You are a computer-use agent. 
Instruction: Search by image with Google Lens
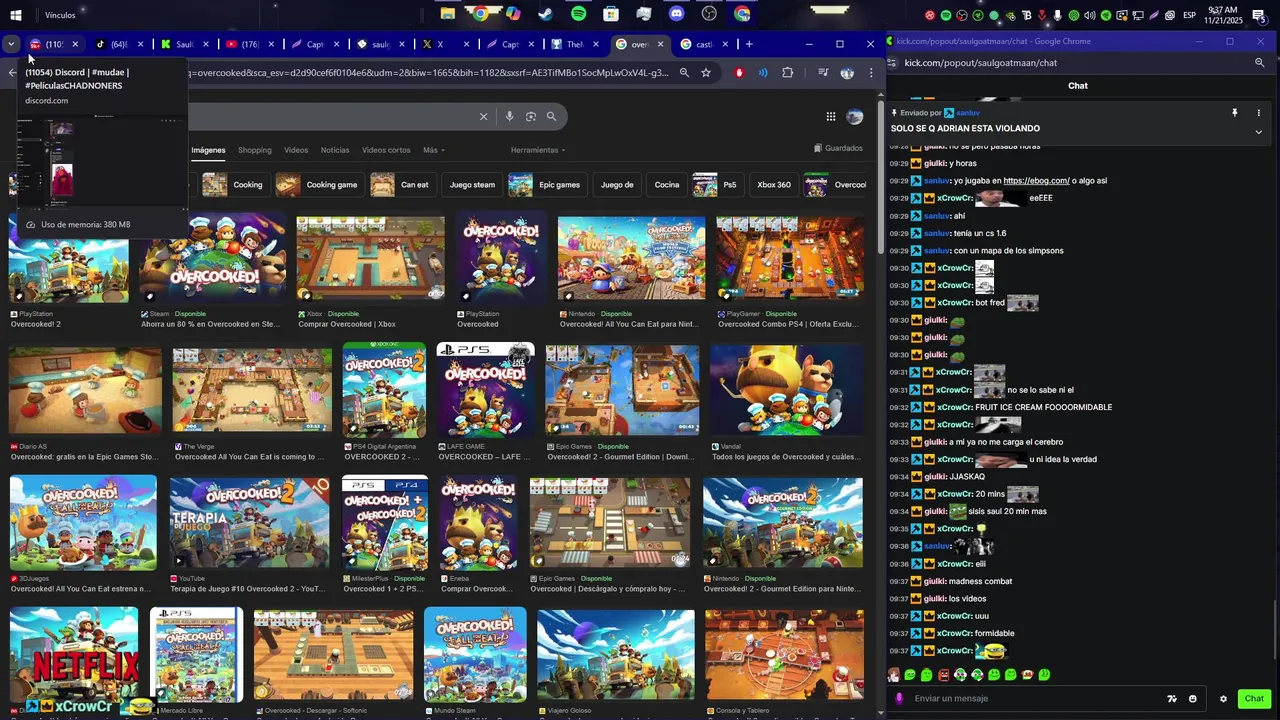click(x=530, y=117)
